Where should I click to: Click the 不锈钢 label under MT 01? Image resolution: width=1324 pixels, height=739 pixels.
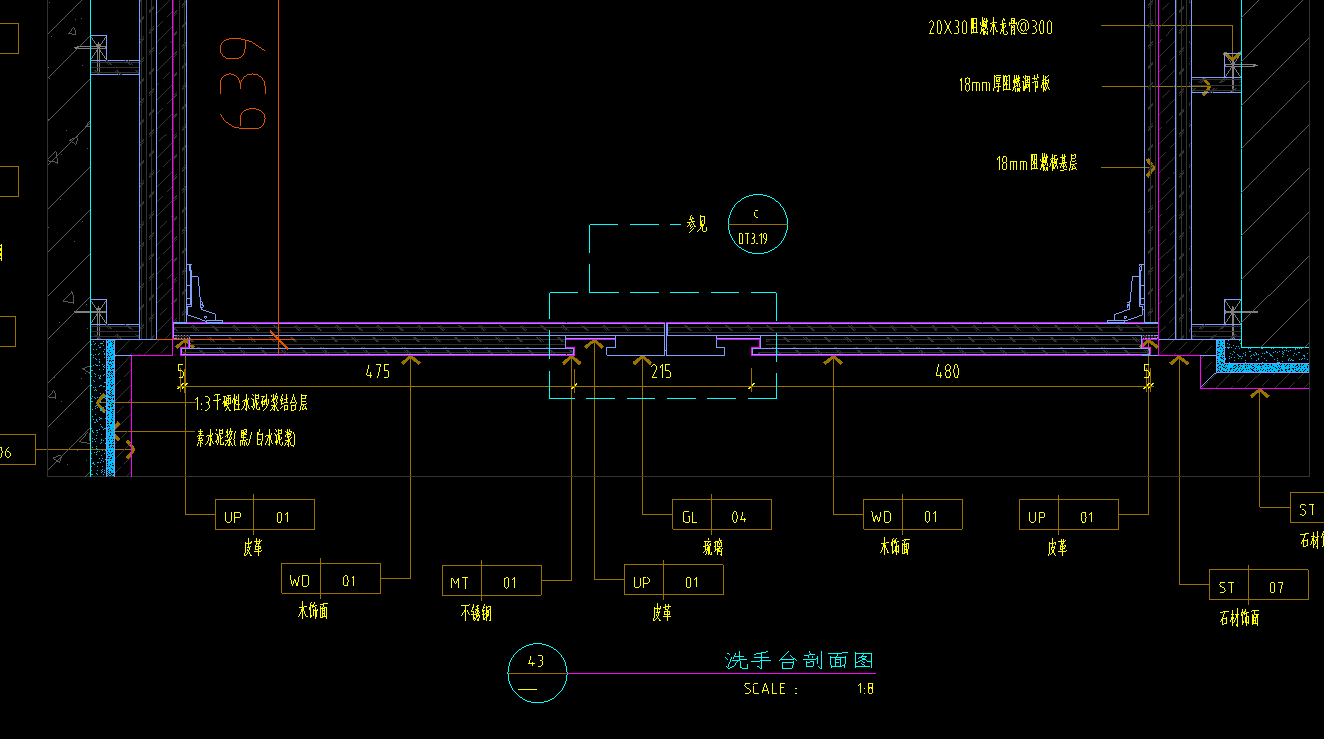pos(477,612)
